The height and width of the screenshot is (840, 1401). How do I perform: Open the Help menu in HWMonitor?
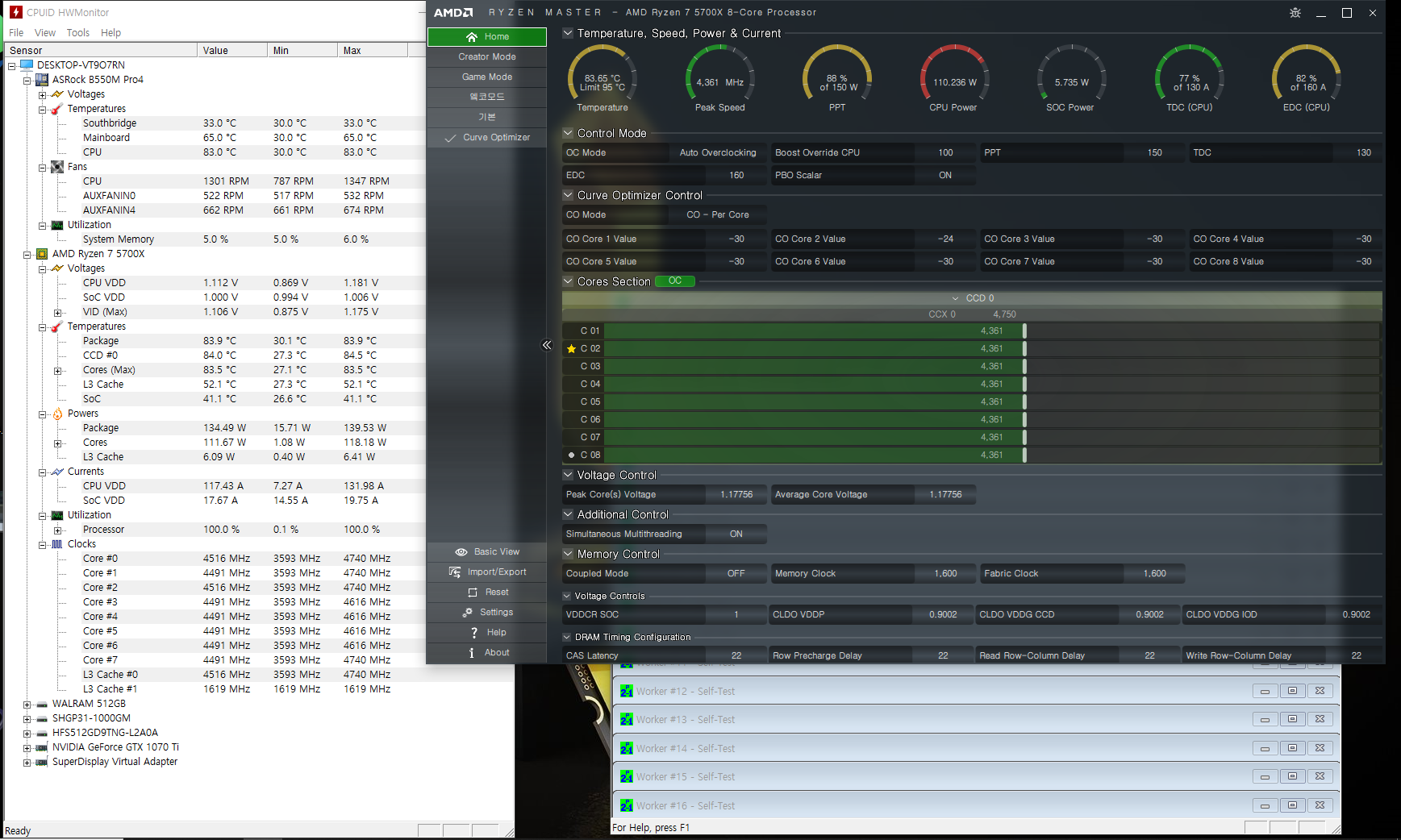111,33
